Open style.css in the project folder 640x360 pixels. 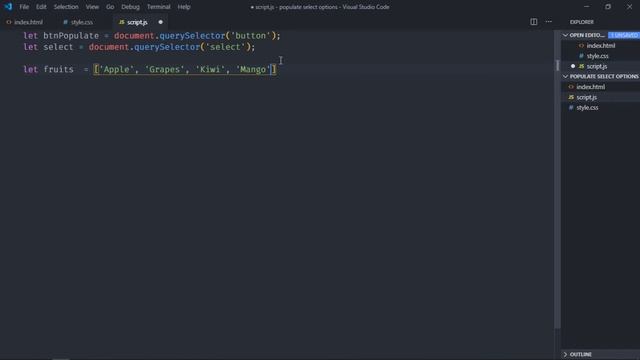coord(587,108)
